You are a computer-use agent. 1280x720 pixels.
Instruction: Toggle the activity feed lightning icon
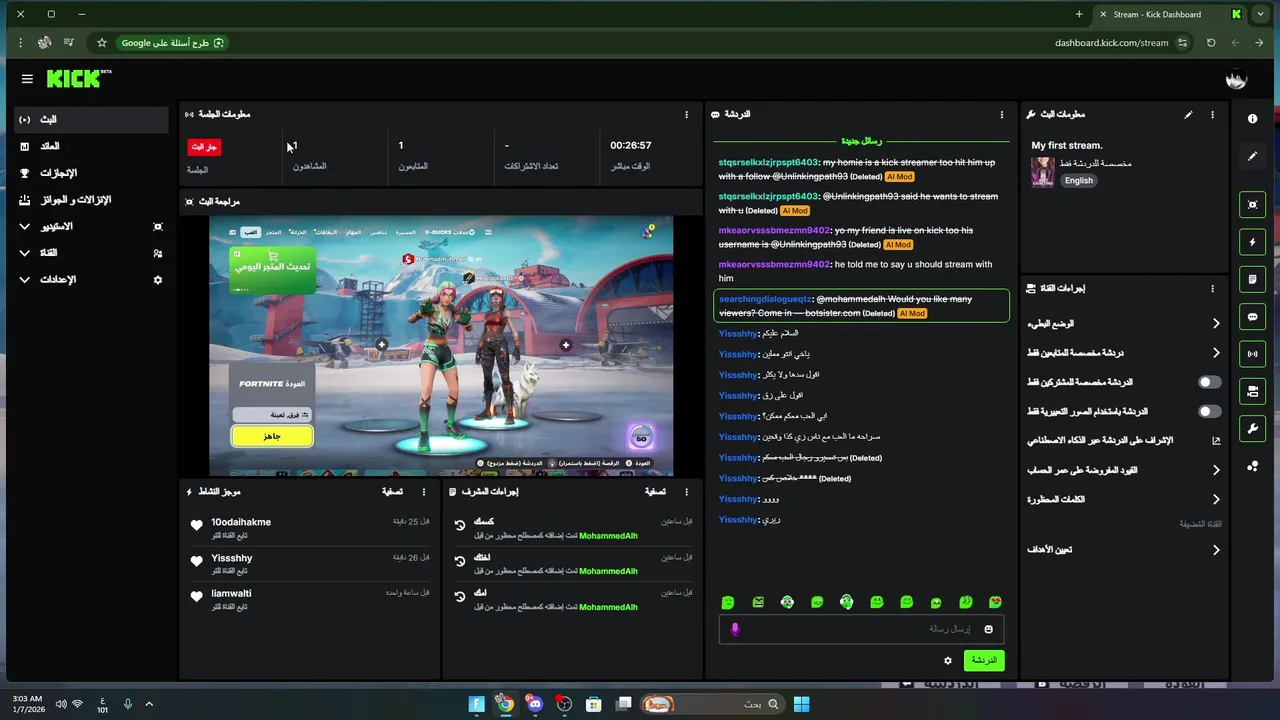pos(1252,242)
